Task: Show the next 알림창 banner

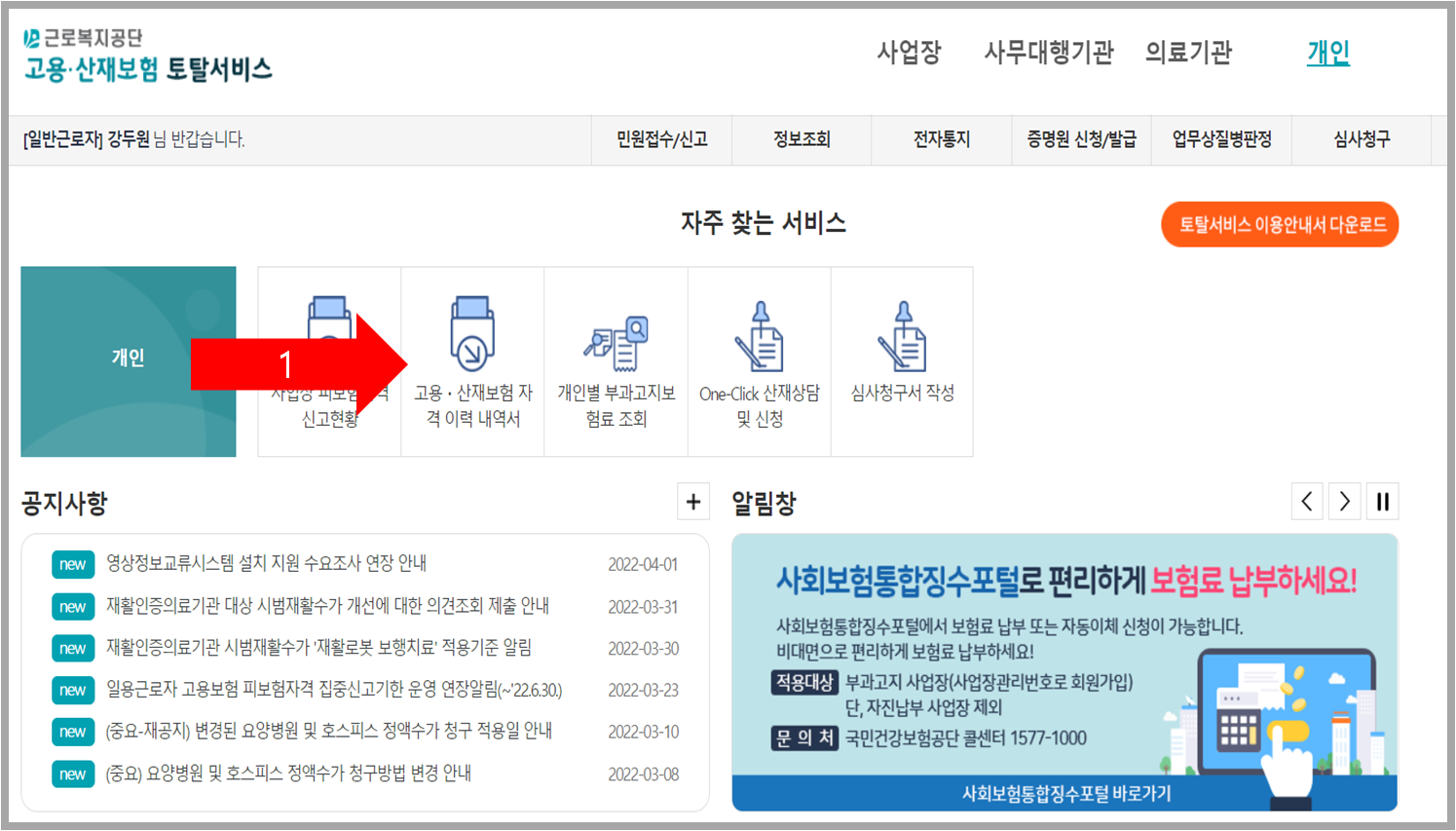Action: (x=1344, y=501)
